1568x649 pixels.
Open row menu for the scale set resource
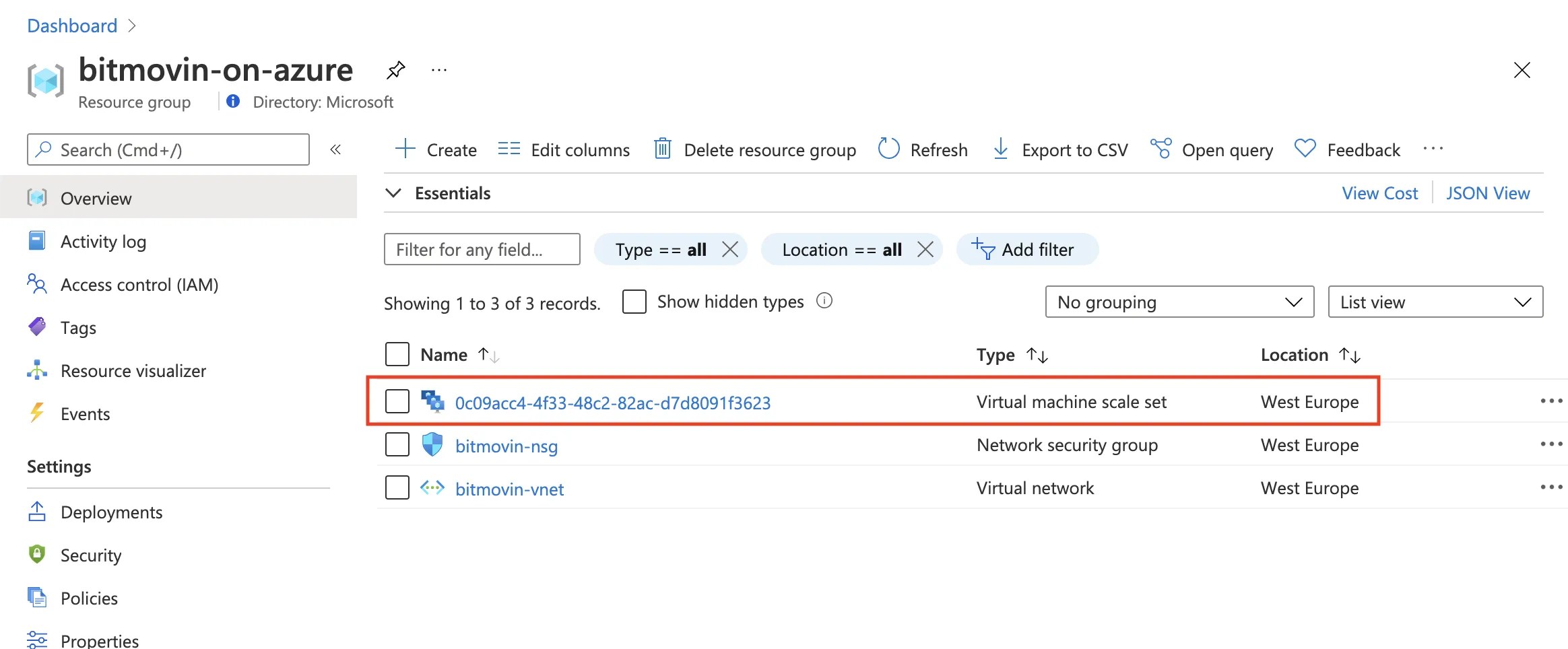pyautogui.click(x=1551, y=401)
